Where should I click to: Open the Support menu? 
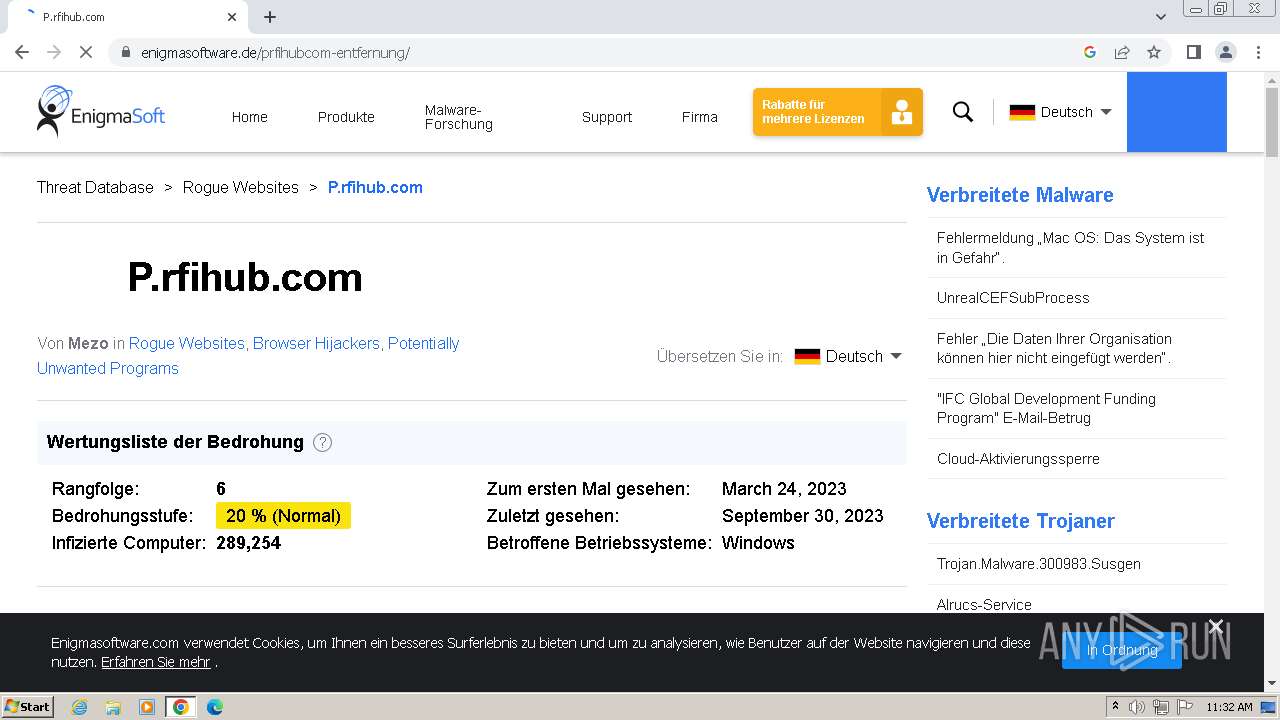pyautogui.click(x=607, y=117)
